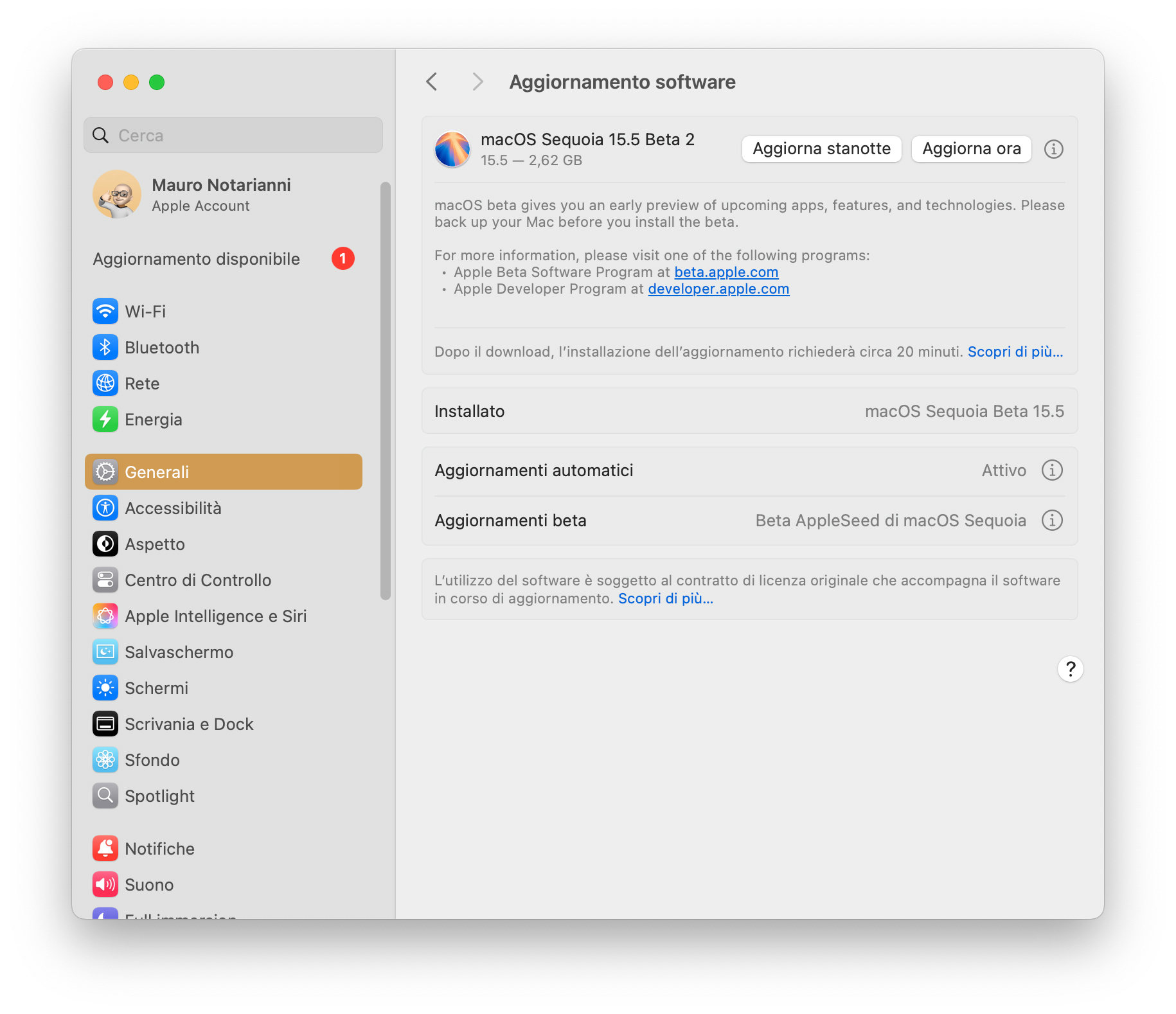
Task: Click the Aggiornamenti automatici label
Action: [x=534, y=470]
